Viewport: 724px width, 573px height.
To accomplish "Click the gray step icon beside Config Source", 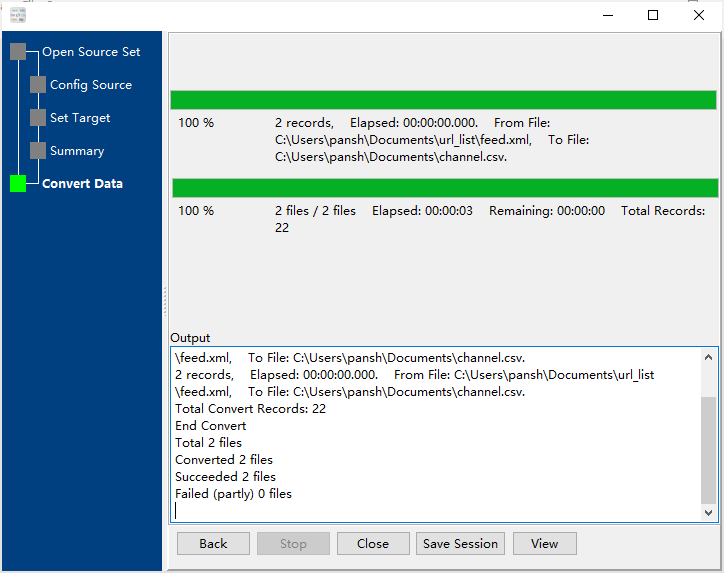I will coord(38,85).
